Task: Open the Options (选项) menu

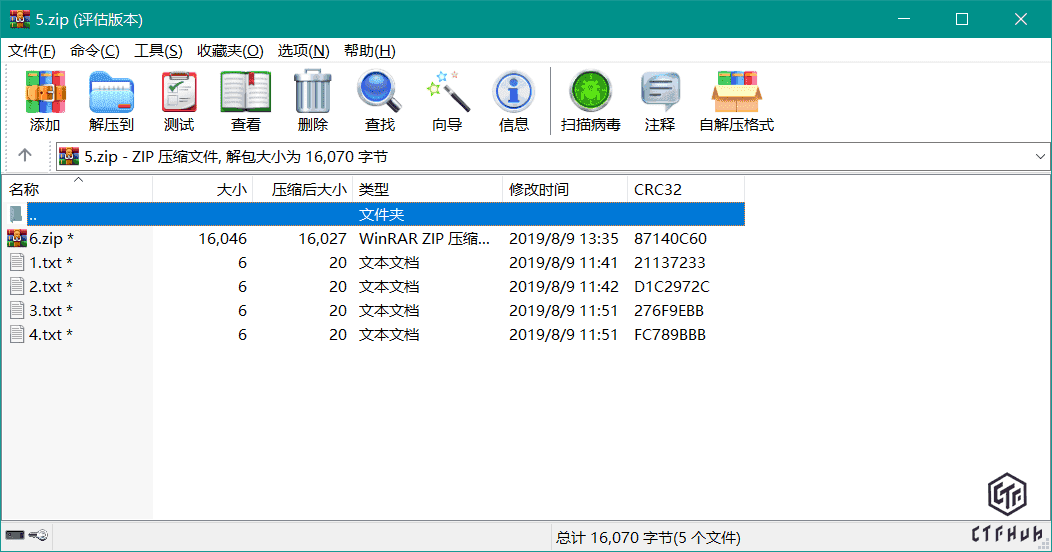Action: 303,51
